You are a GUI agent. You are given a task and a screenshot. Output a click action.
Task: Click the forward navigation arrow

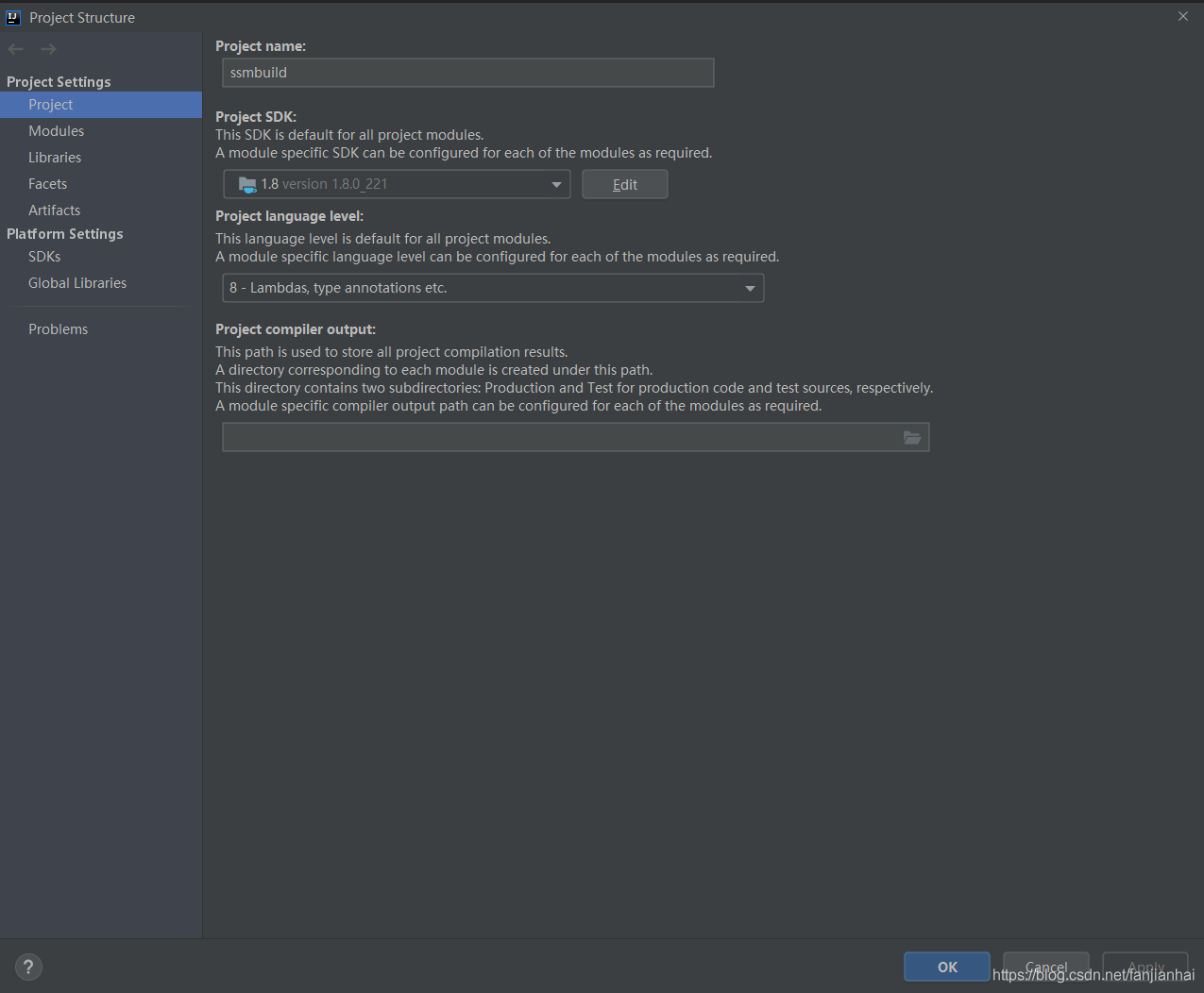[x=48, y=49]
